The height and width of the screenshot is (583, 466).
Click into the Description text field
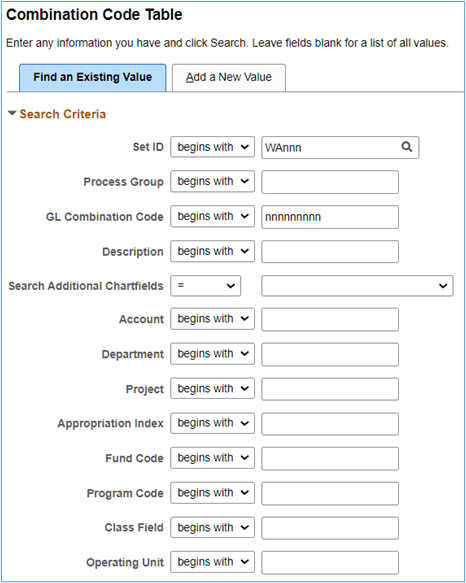[x=330, y=252]
